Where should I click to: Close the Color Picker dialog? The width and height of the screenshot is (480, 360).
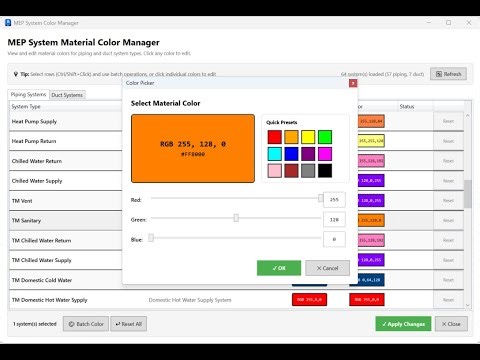pyautogui.click(x=353, y=83)
